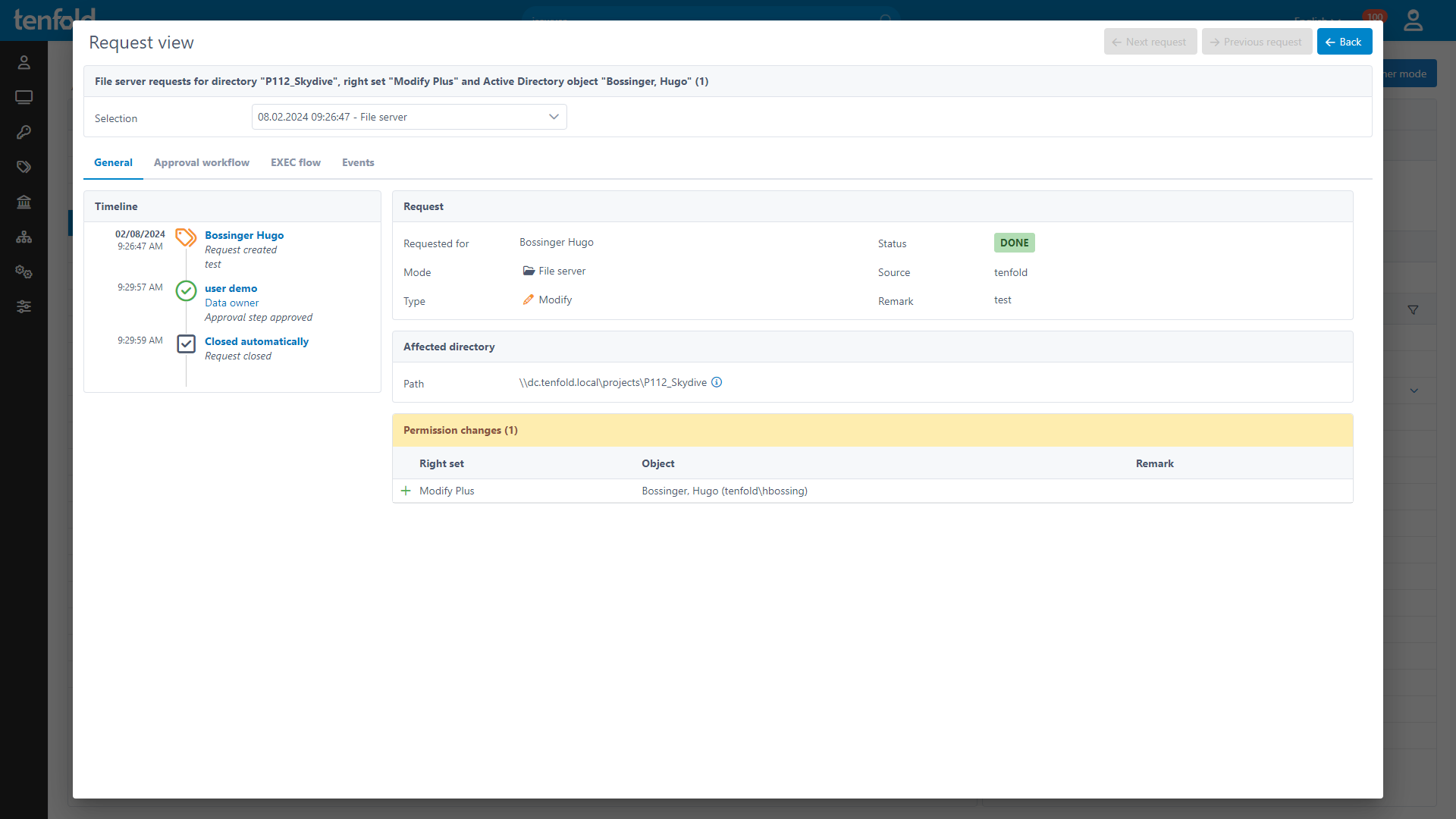Click the org hierarchy sidebar icon
This screenshot has width=1456, height=819.
(x=24, y=237)
